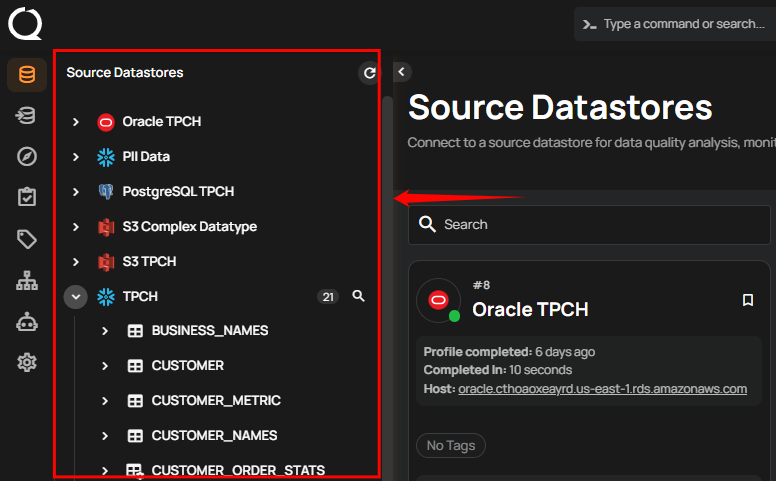Open the CUSTOMER_NAMES table

214,435
